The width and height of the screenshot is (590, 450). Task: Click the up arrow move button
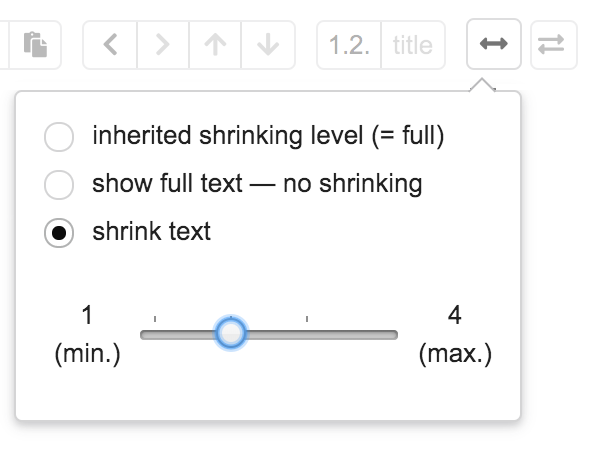pyautogui.click(x=215, y=45)
